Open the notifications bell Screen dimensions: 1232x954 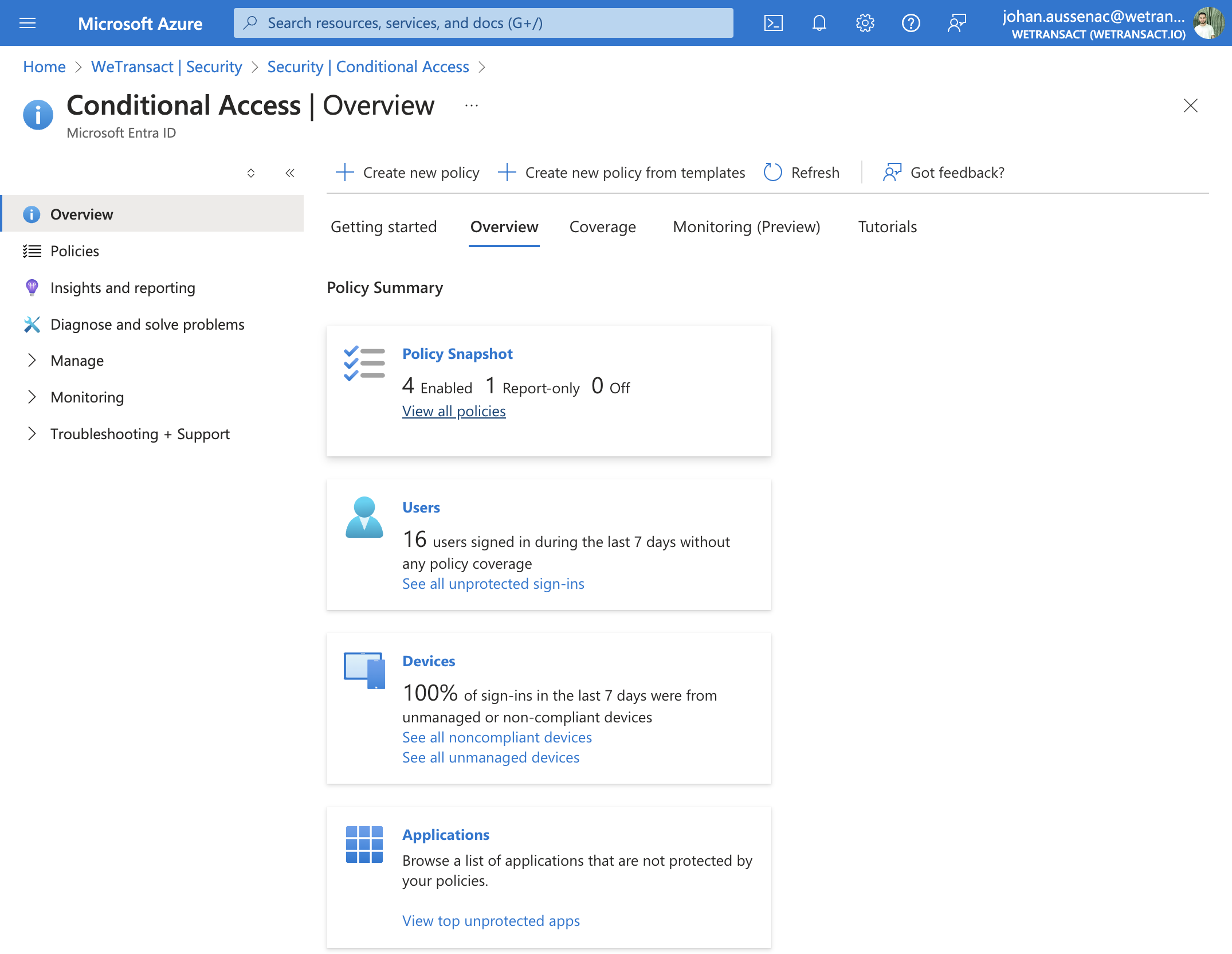click(x=819, y=23)
